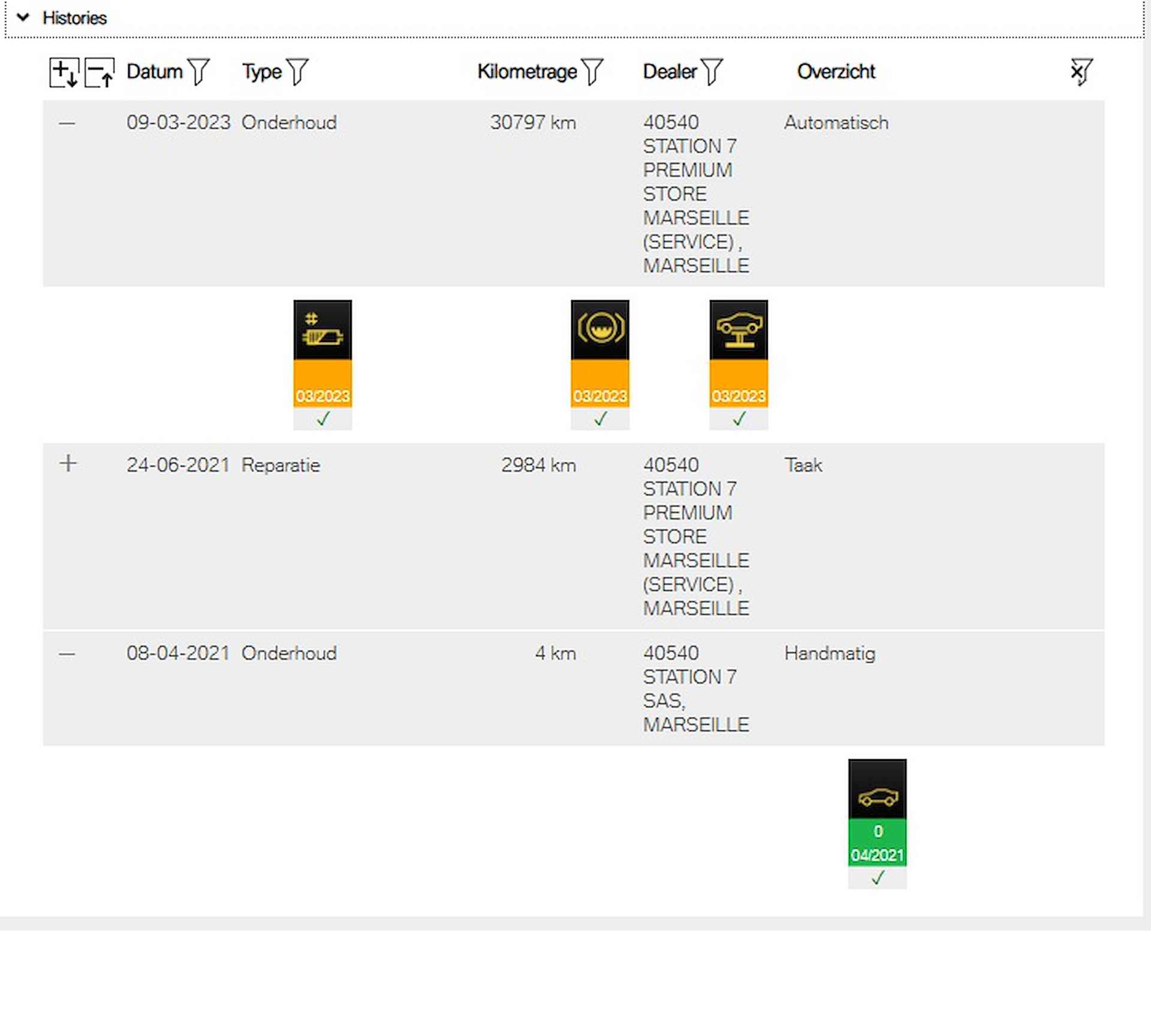
Task: Click the Datum column header
Action: pos(154,72)
